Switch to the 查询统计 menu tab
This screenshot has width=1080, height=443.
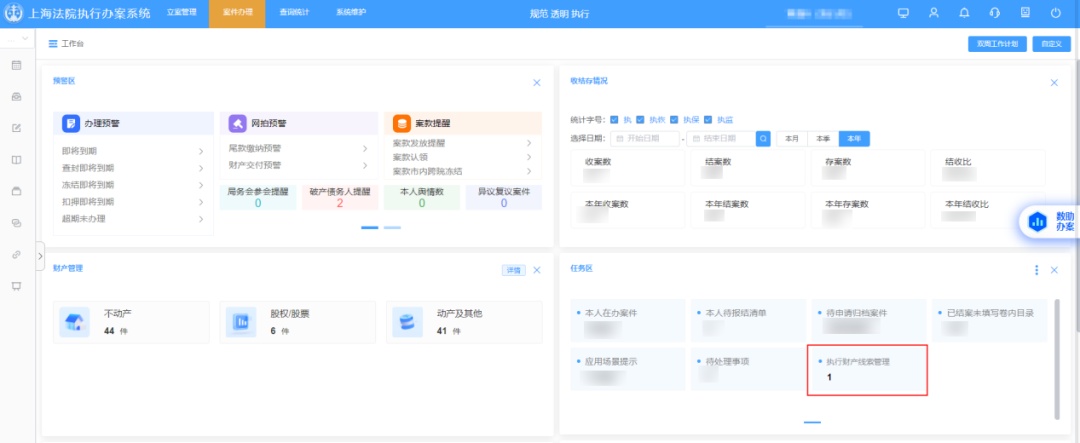coord(294,13)
